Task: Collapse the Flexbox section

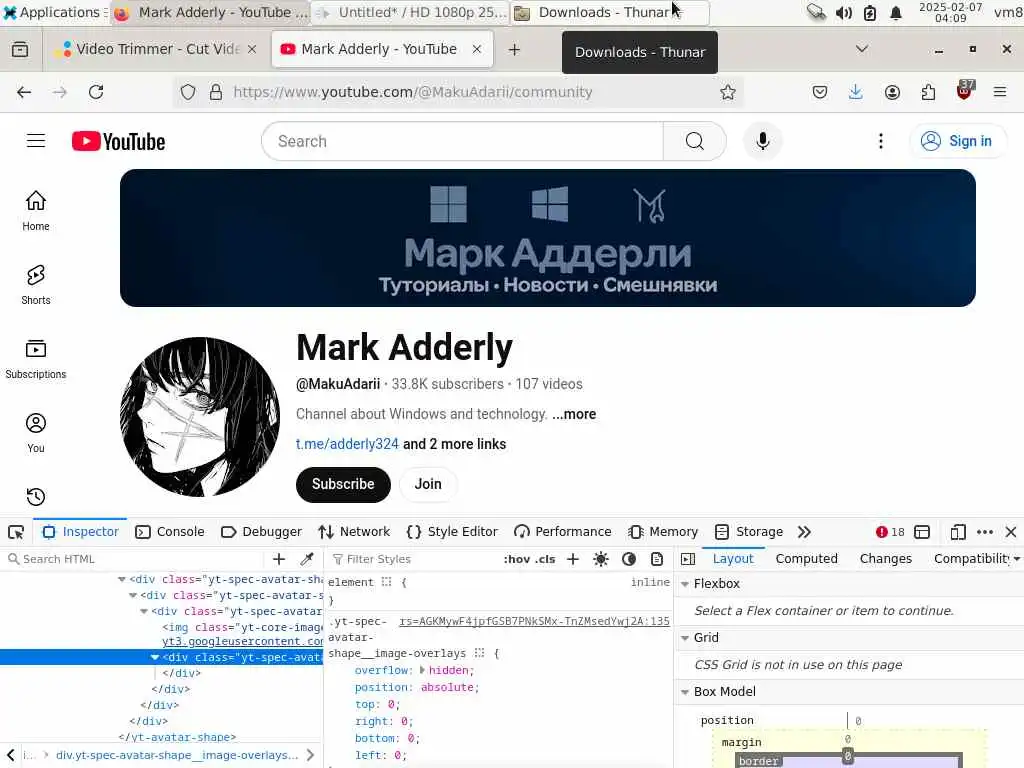Action: click(685, 584)
